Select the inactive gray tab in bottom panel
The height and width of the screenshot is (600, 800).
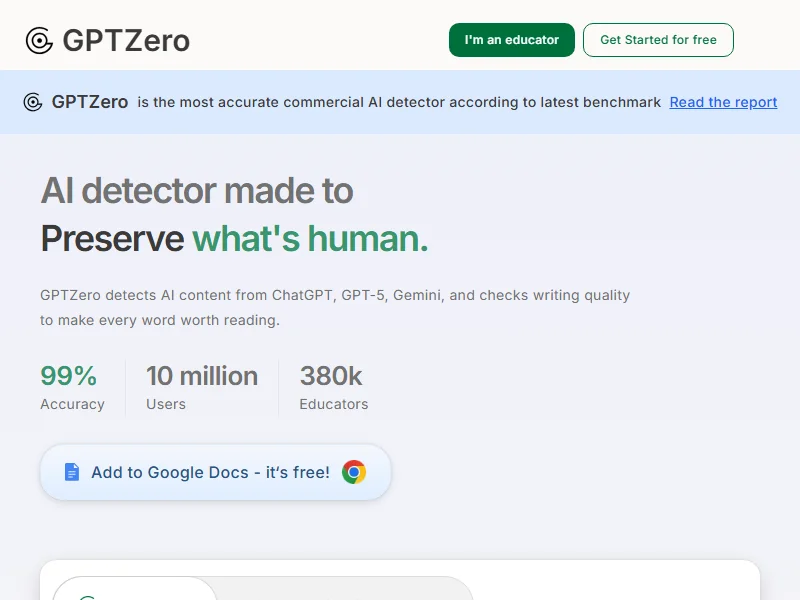[x=345, y=590]
